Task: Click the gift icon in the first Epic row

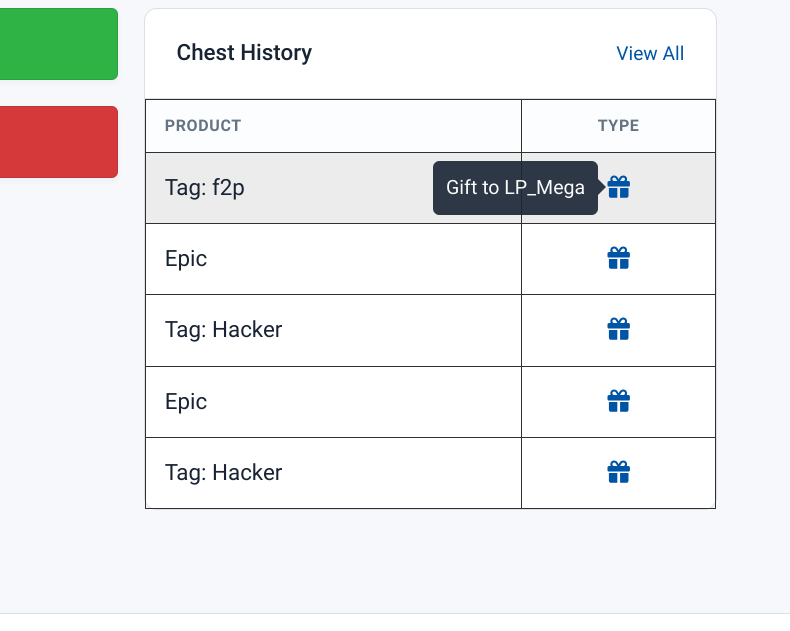Action: 618,258
